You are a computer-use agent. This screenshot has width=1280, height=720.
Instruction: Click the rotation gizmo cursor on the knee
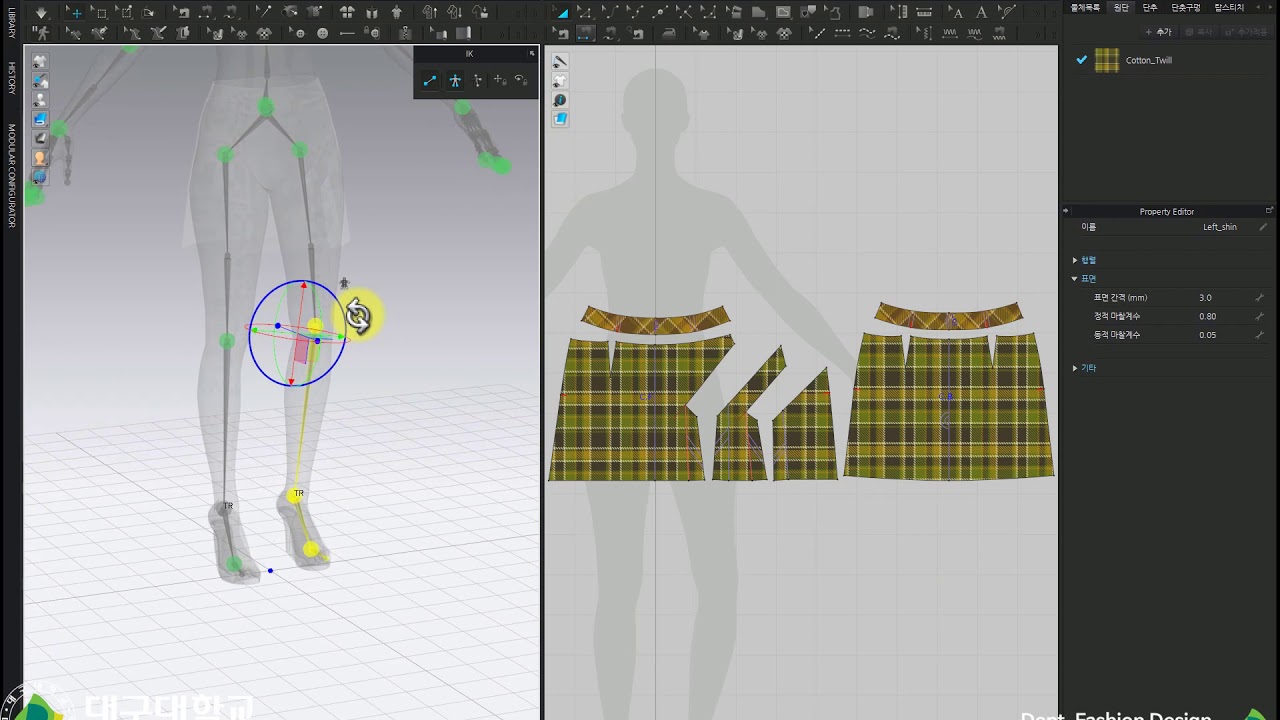[357, 317]
